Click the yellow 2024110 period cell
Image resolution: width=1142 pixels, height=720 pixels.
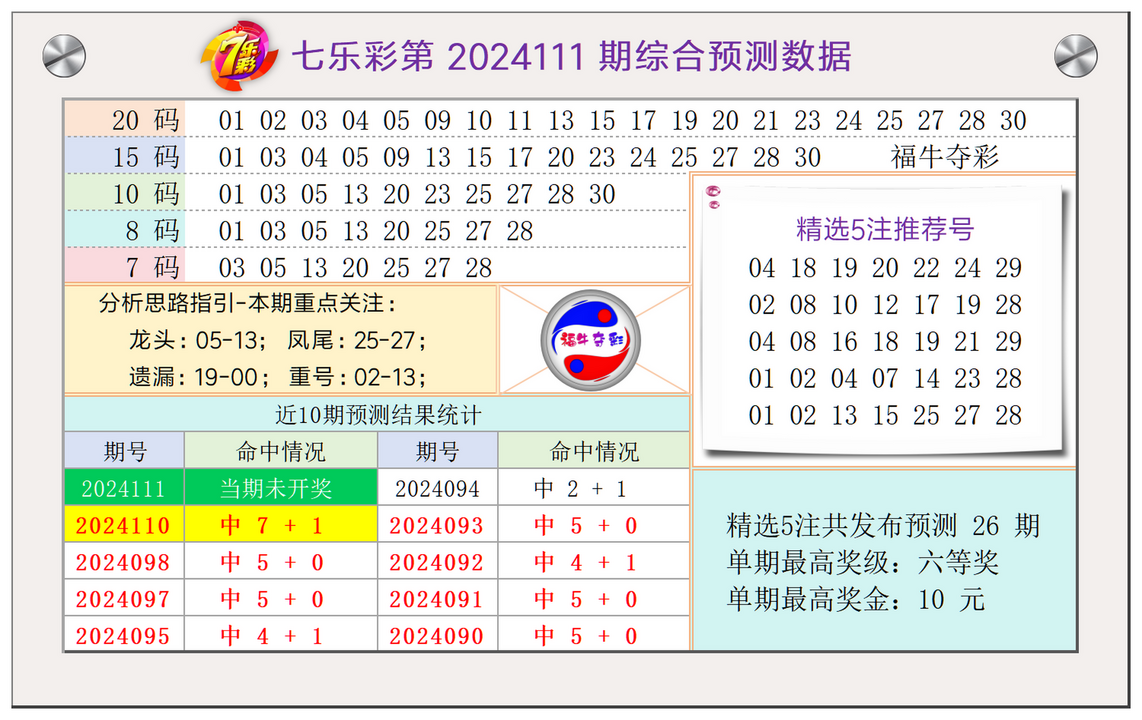tap(125, 525)
